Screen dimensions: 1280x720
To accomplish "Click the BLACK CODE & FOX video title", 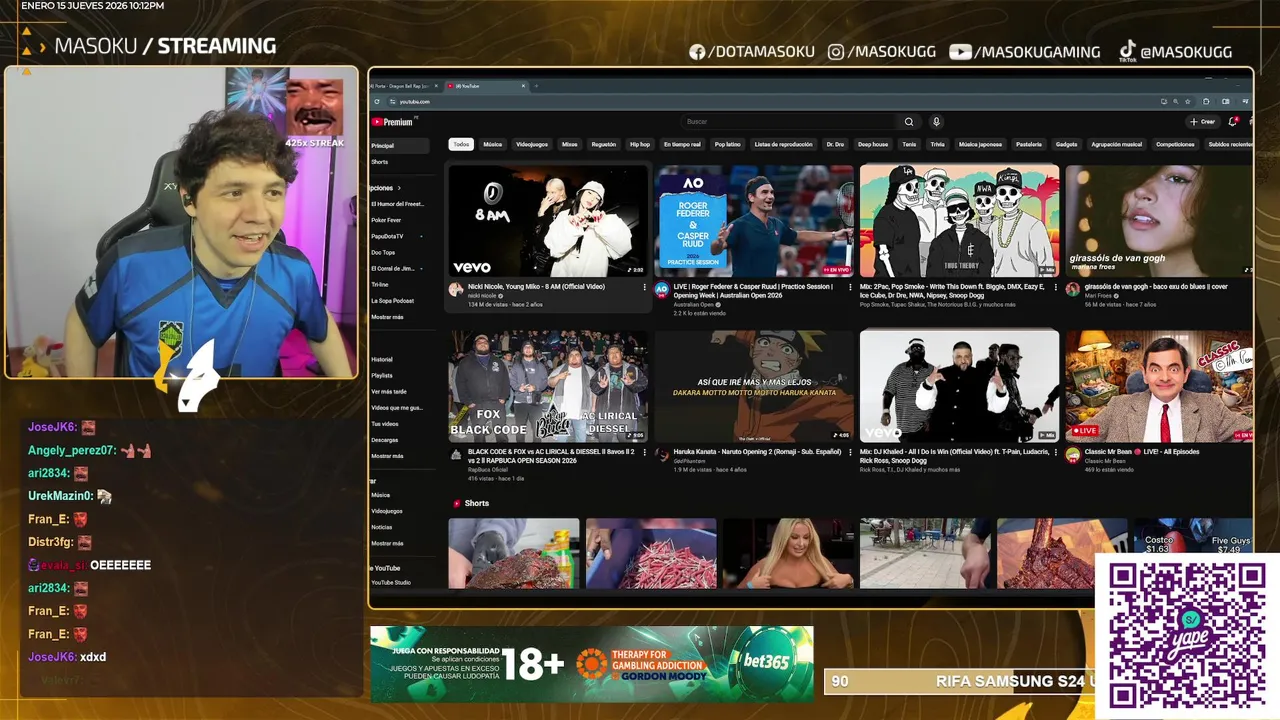I will click(x=551, y=455).
